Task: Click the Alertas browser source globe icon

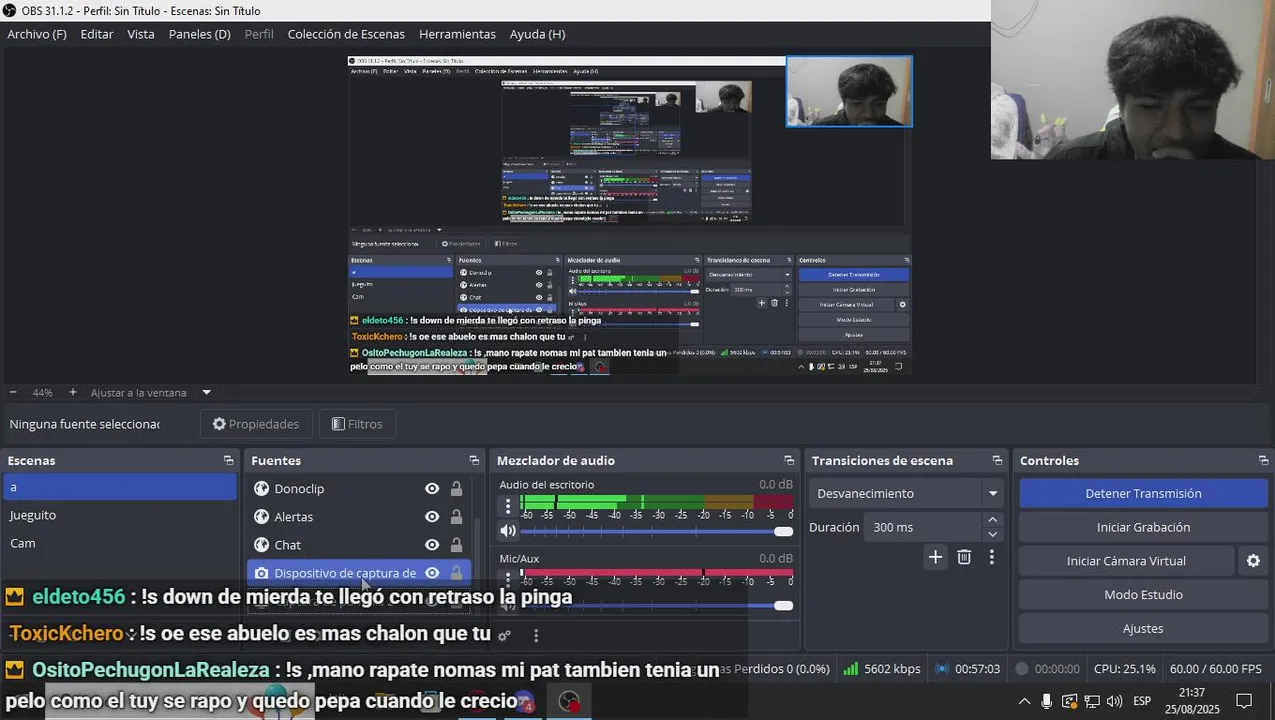Action: (261, 516)
